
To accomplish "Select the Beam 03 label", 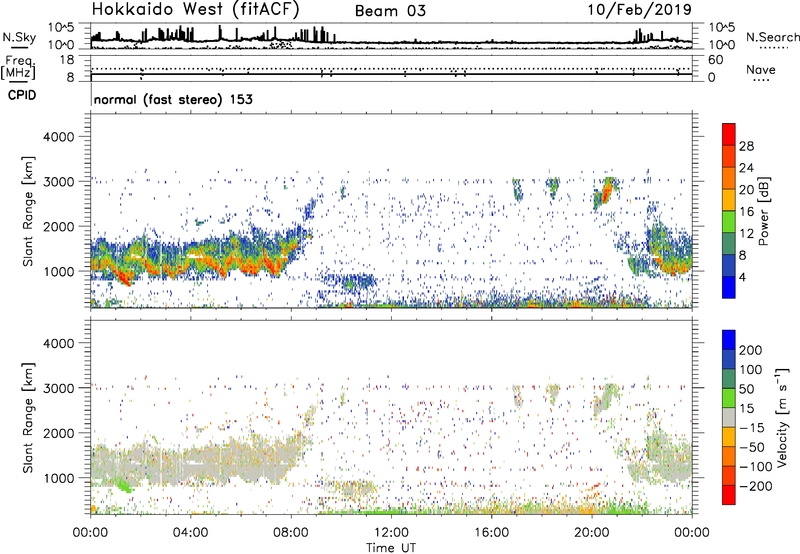I will point(390,11).
